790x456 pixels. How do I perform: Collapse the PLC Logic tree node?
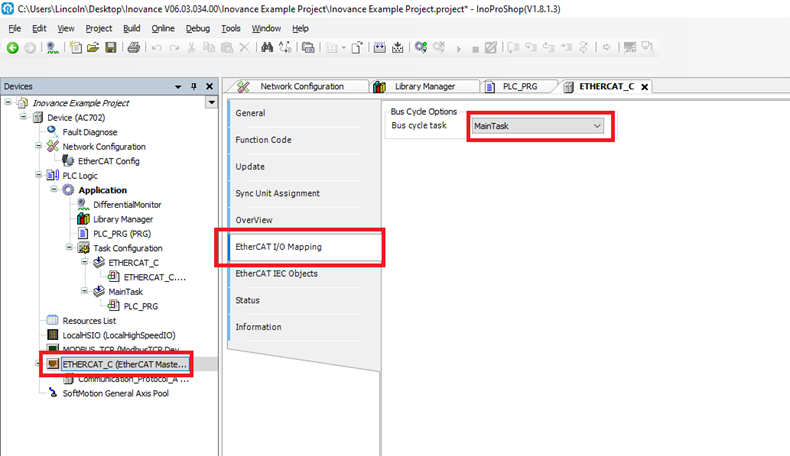(38, 175)
